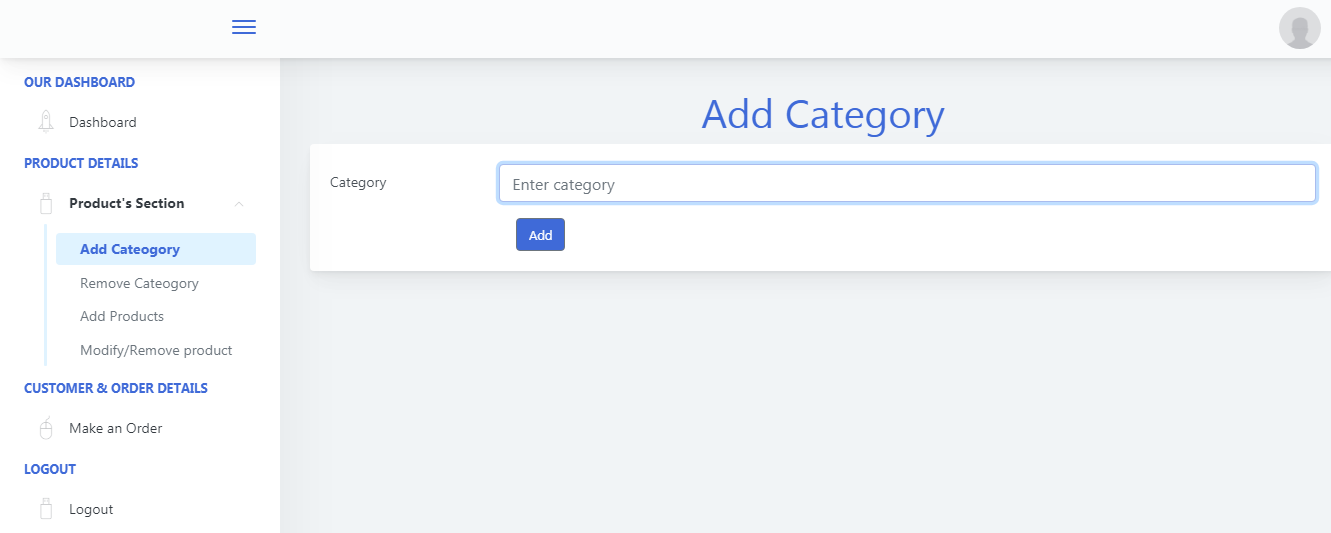Navigate to Add Products
Screen dimensions: 1331x533
[122, 316]
